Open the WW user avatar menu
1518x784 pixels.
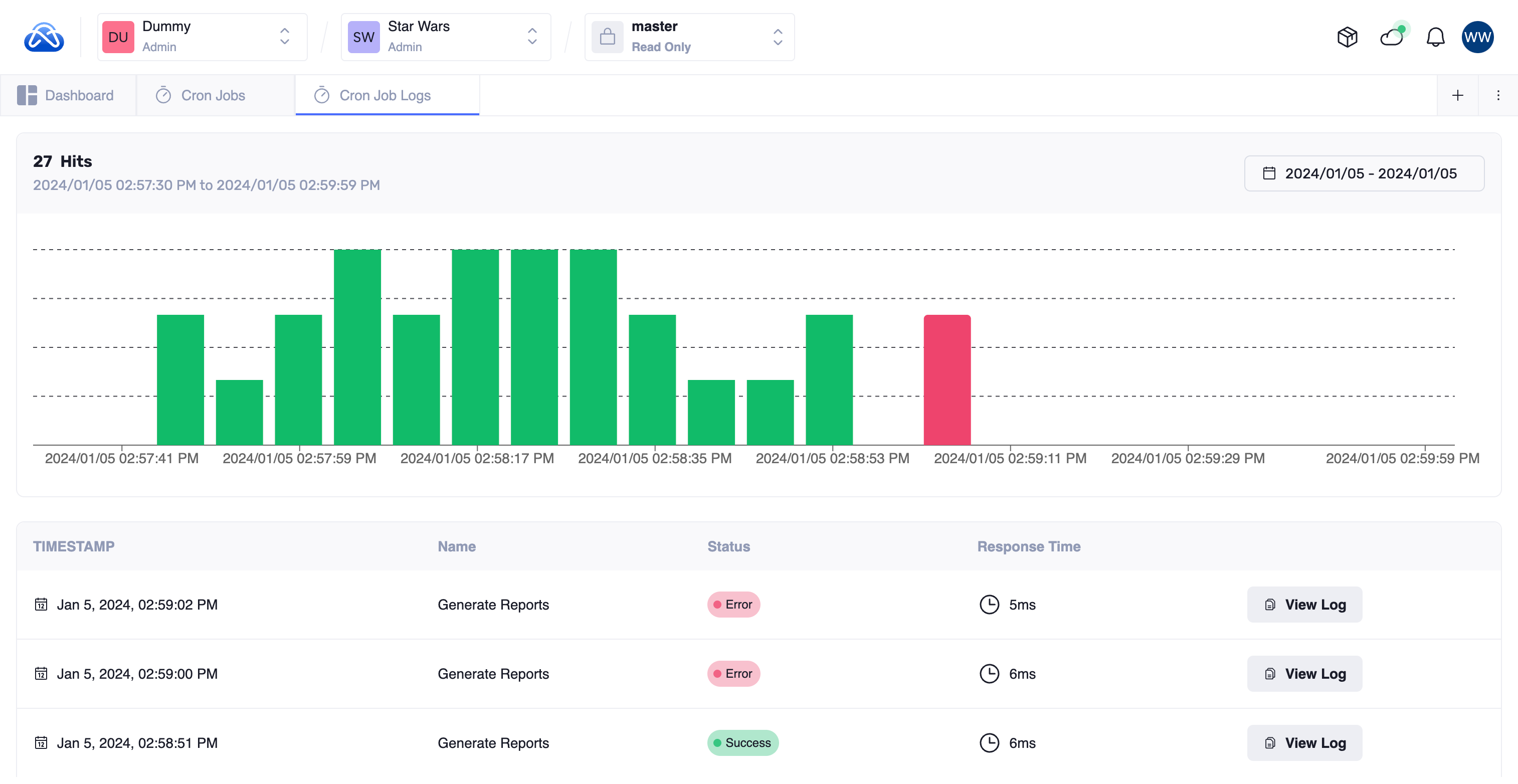pos(1477,37)
